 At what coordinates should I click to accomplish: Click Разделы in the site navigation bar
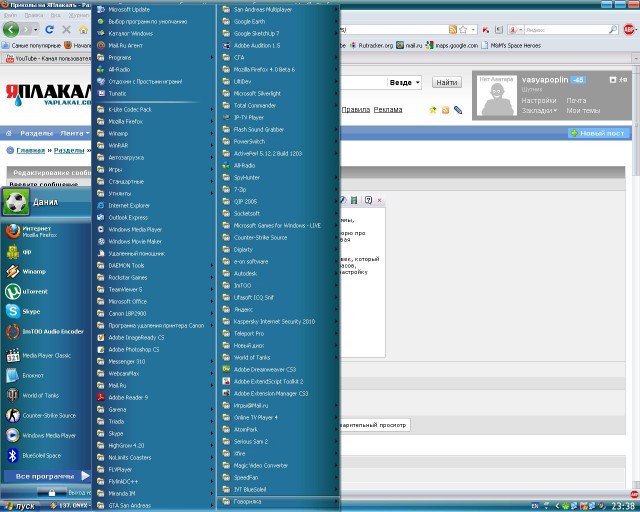click(x=36, y=133)
